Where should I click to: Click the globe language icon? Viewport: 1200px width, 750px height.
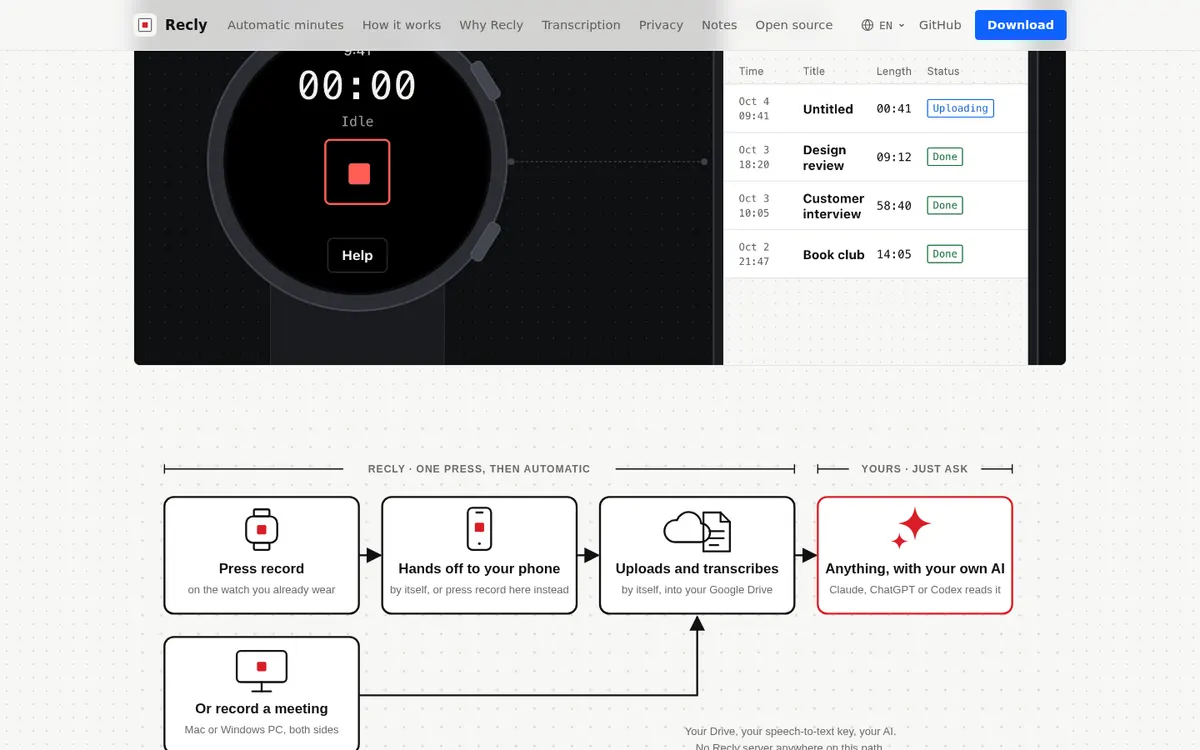[x=867, y=25]
